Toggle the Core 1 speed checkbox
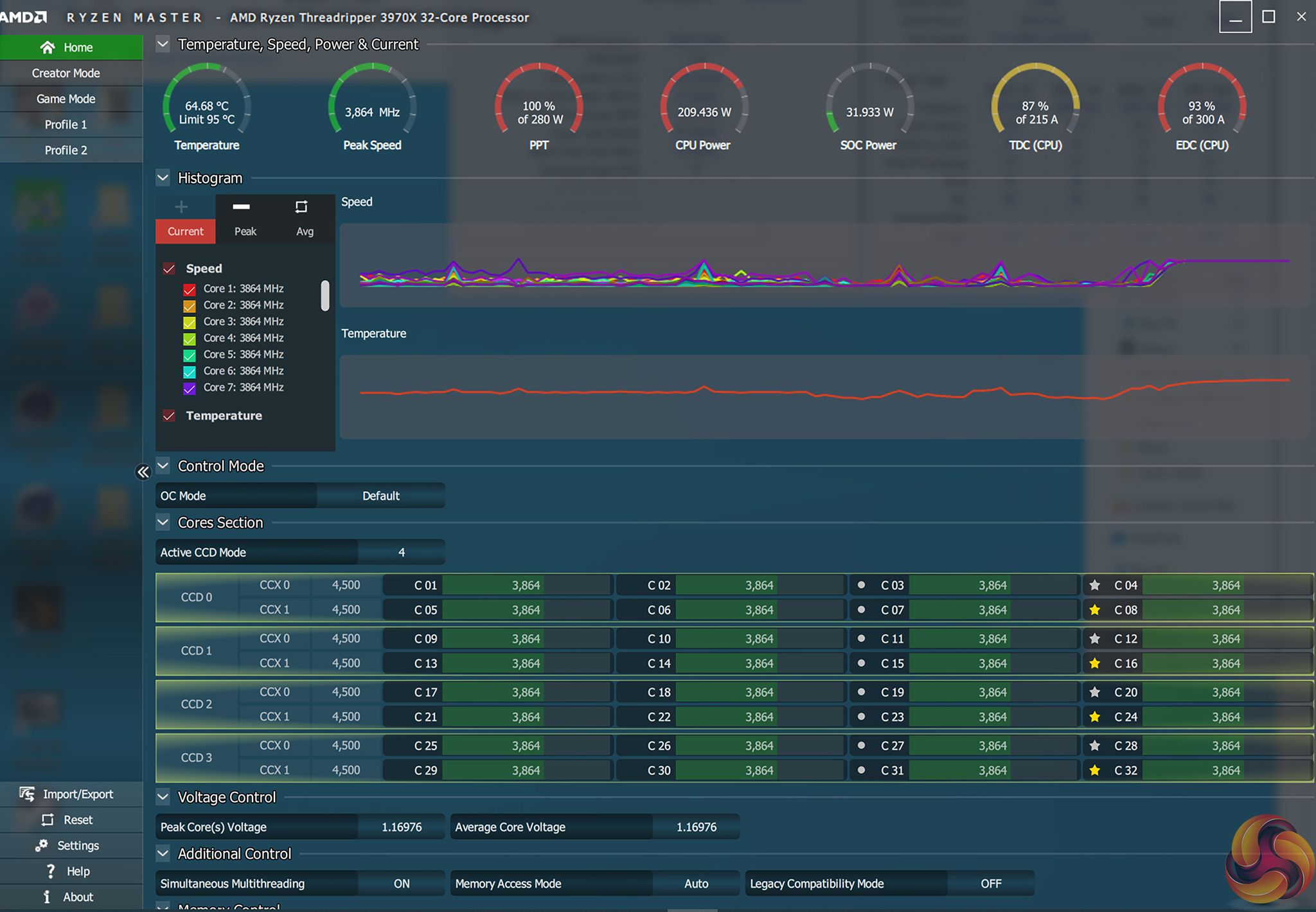This screenshot has height=912, width=1316. [x=190, y=289]
